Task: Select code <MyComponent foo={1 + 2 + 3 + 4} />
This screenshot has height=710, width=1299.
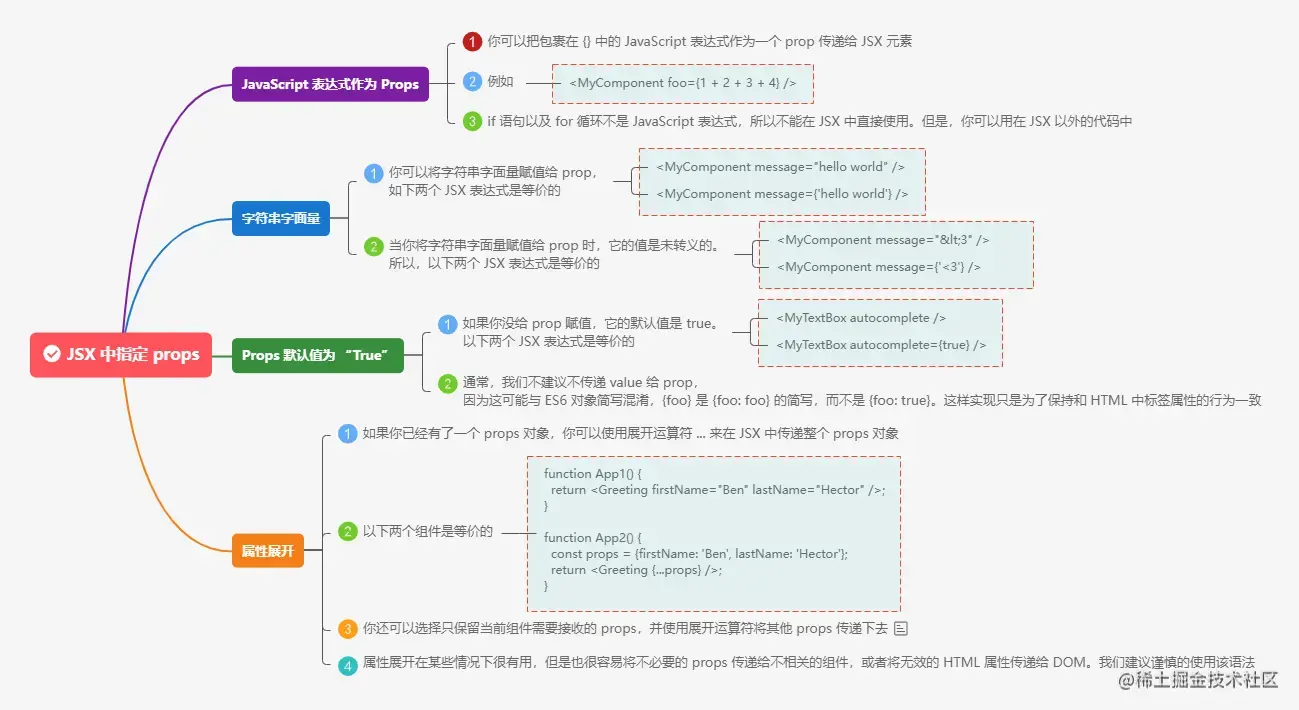Action: pos(683,83)
